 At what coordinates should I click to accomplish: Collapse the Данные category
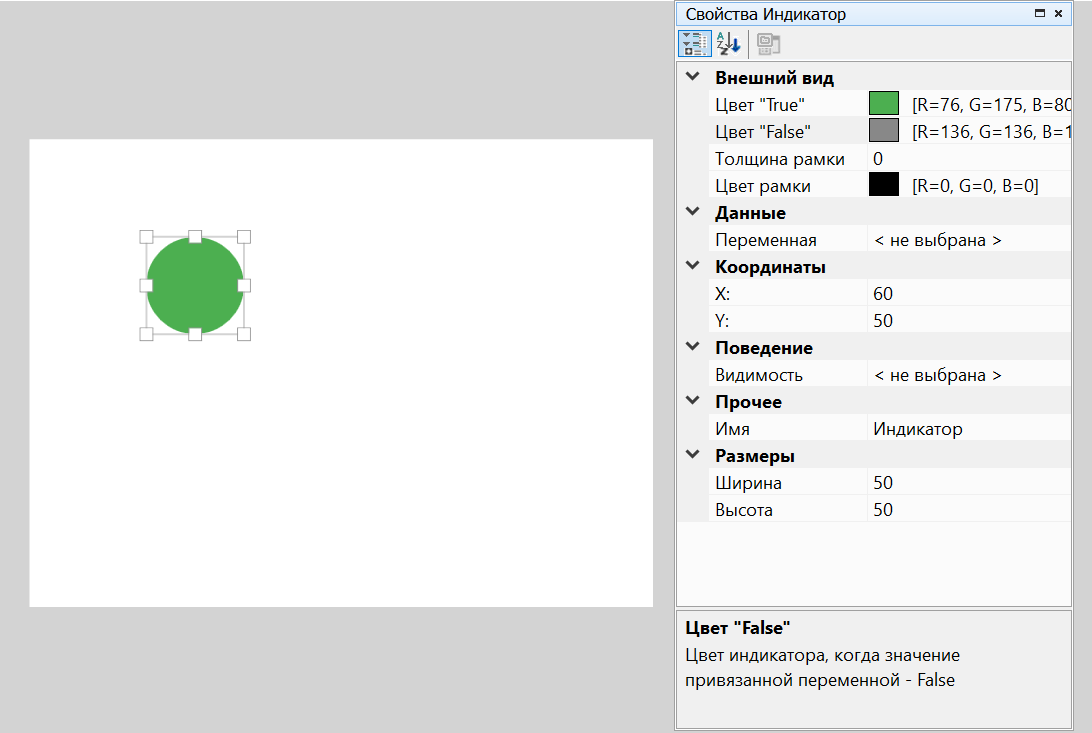click(x=692, y=212)
